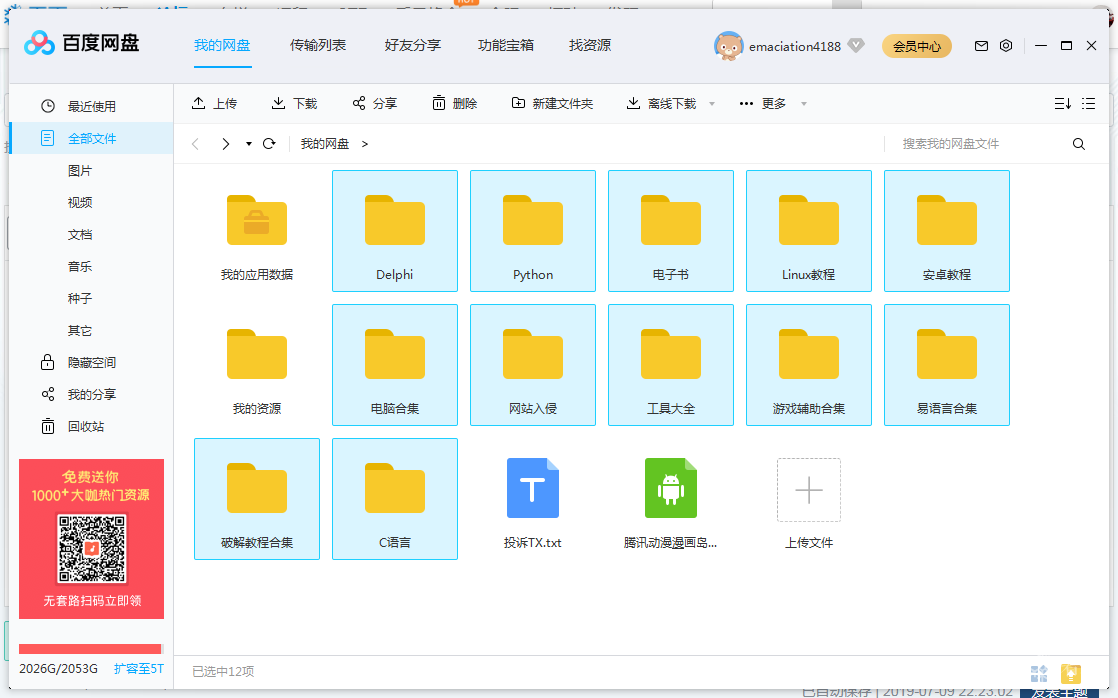Switch to the 找资源 tab
Image resolution: width=1118 pixels, height=698 pixels.
click(x=590, y=46)
